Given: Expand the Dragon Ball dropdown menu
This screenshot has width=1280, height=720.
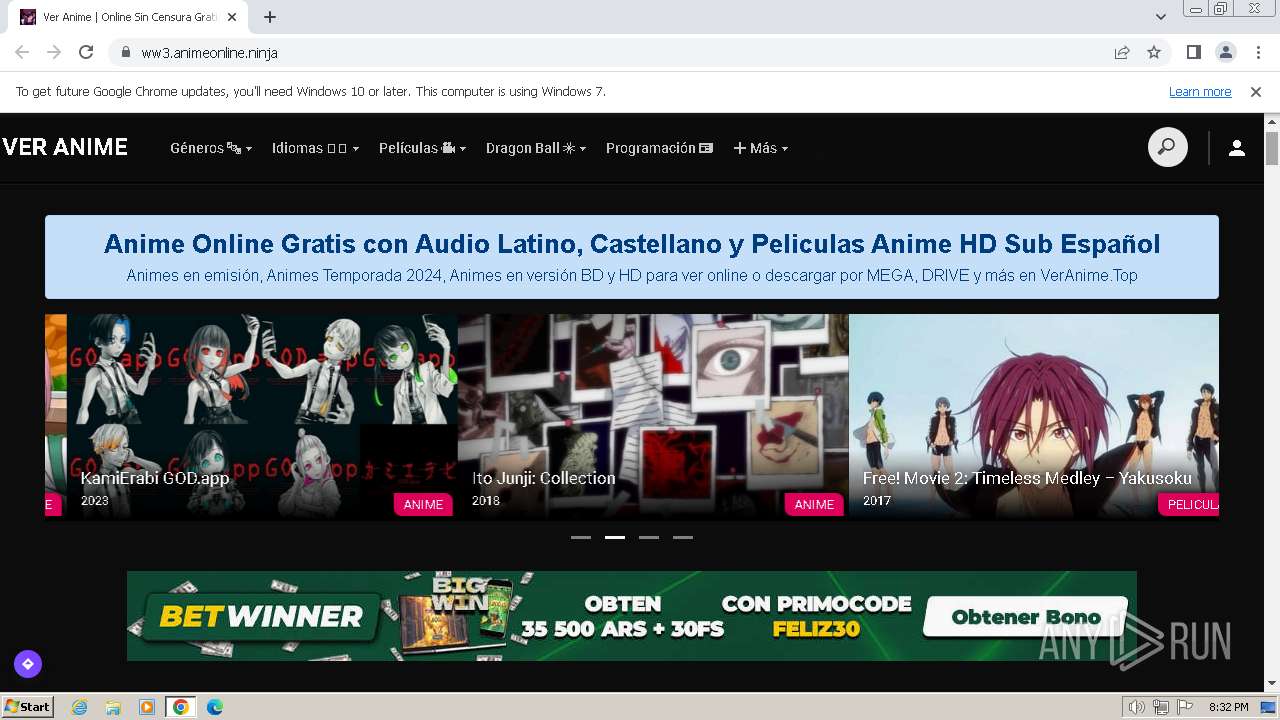Looking at the screenshot, I should click(x=536, y=148).
